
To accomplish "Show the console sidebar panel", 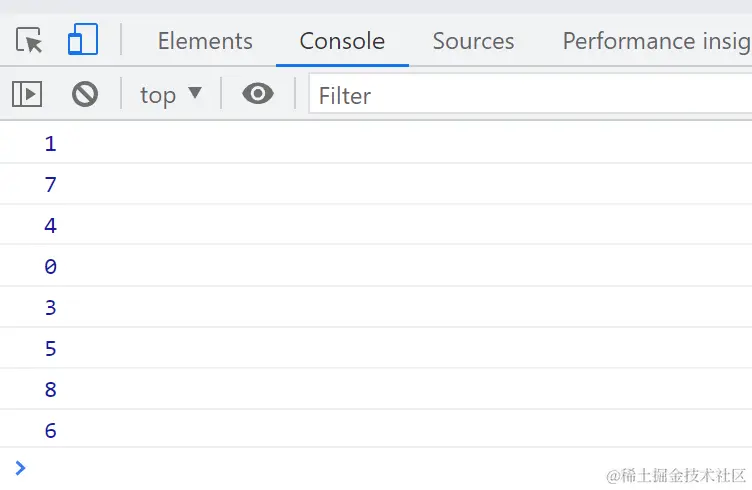I will tap(27, 95).
